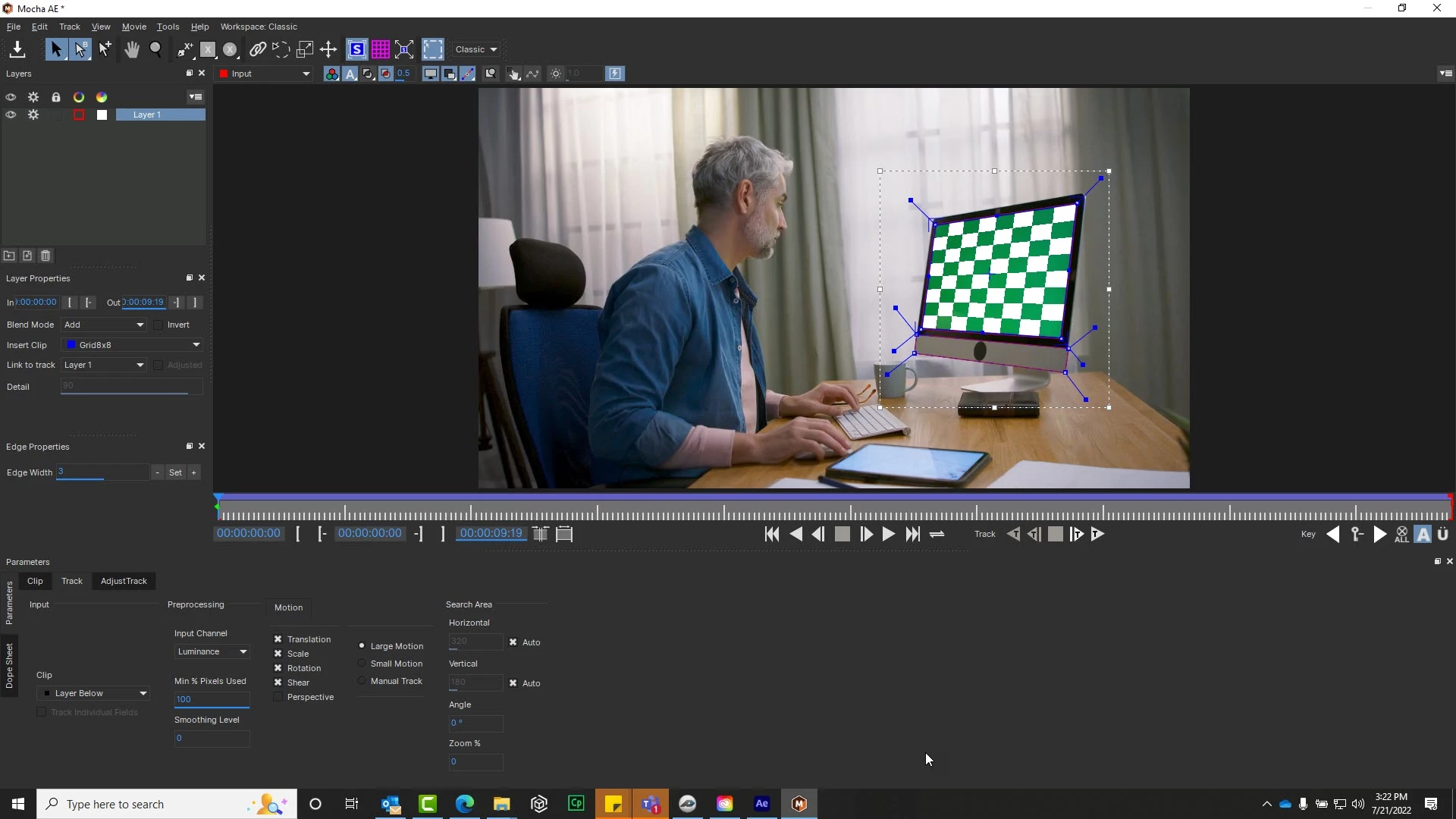This screenshot has width=1456, height=819.
Task: Toggle the Show Grid icon
Action: pos(381,50)
